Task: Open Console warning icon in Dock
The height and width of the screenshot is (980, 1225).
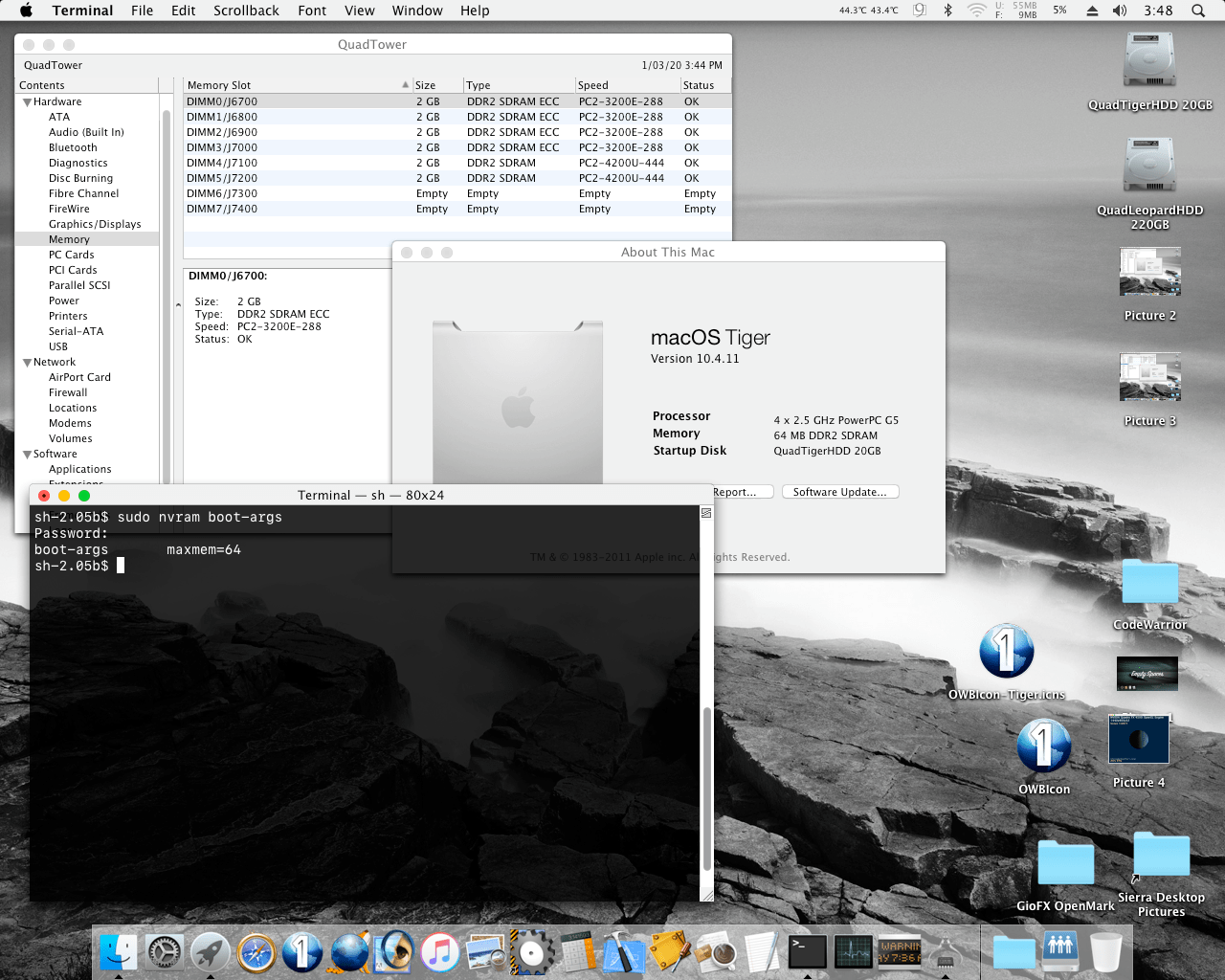Action: point(900,952)
